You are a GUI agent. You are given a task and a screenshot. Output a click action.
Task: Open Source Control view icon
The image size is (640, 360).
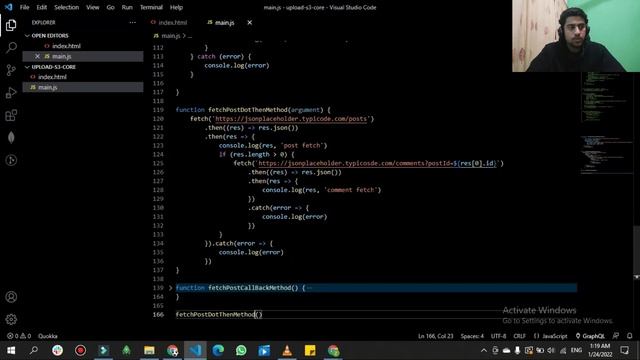coord(11,70)
